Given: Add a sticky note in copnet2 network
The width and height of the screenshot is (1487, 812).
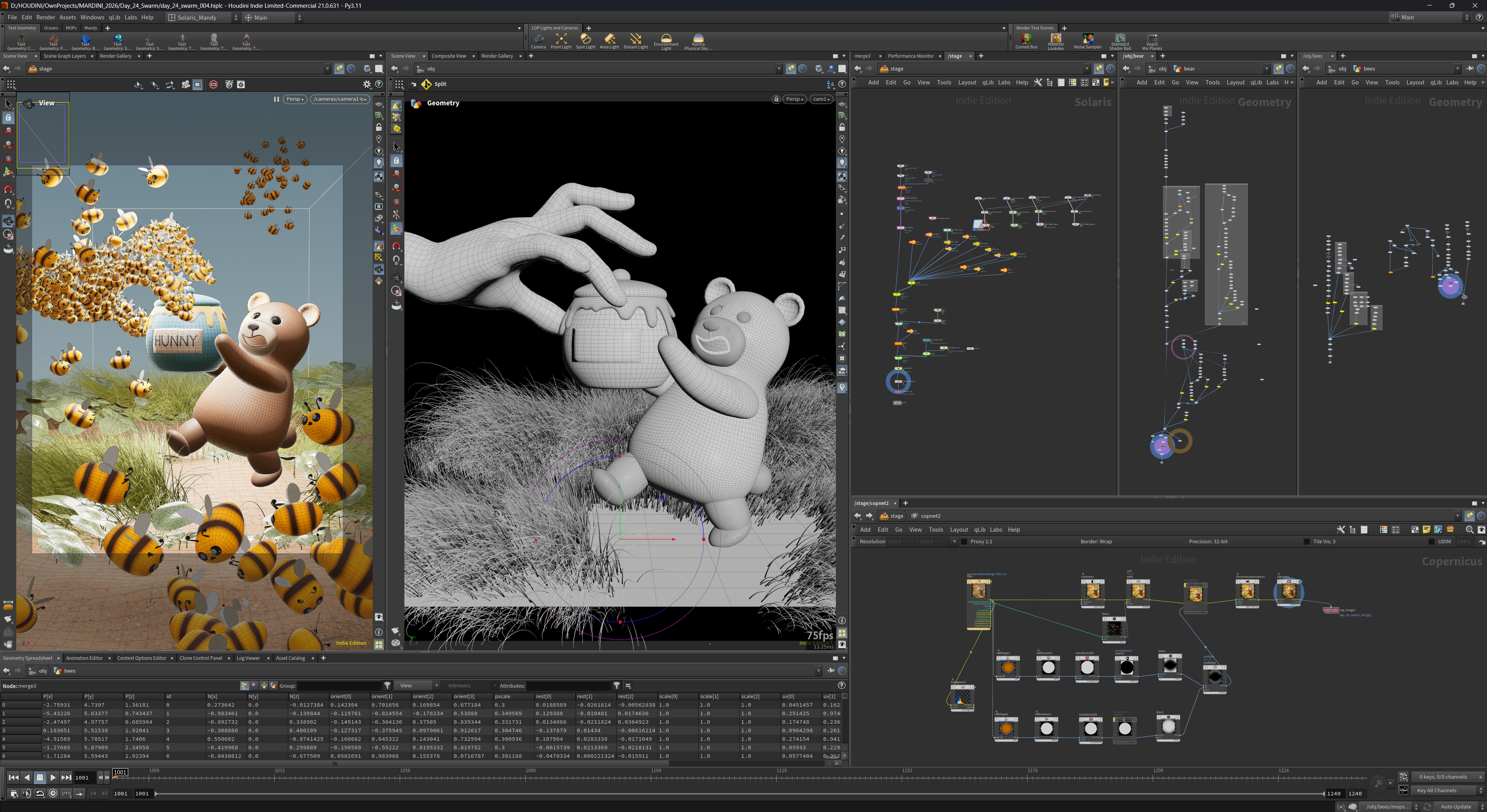Looking at the screenshot, I should [x=1427, y=529].
